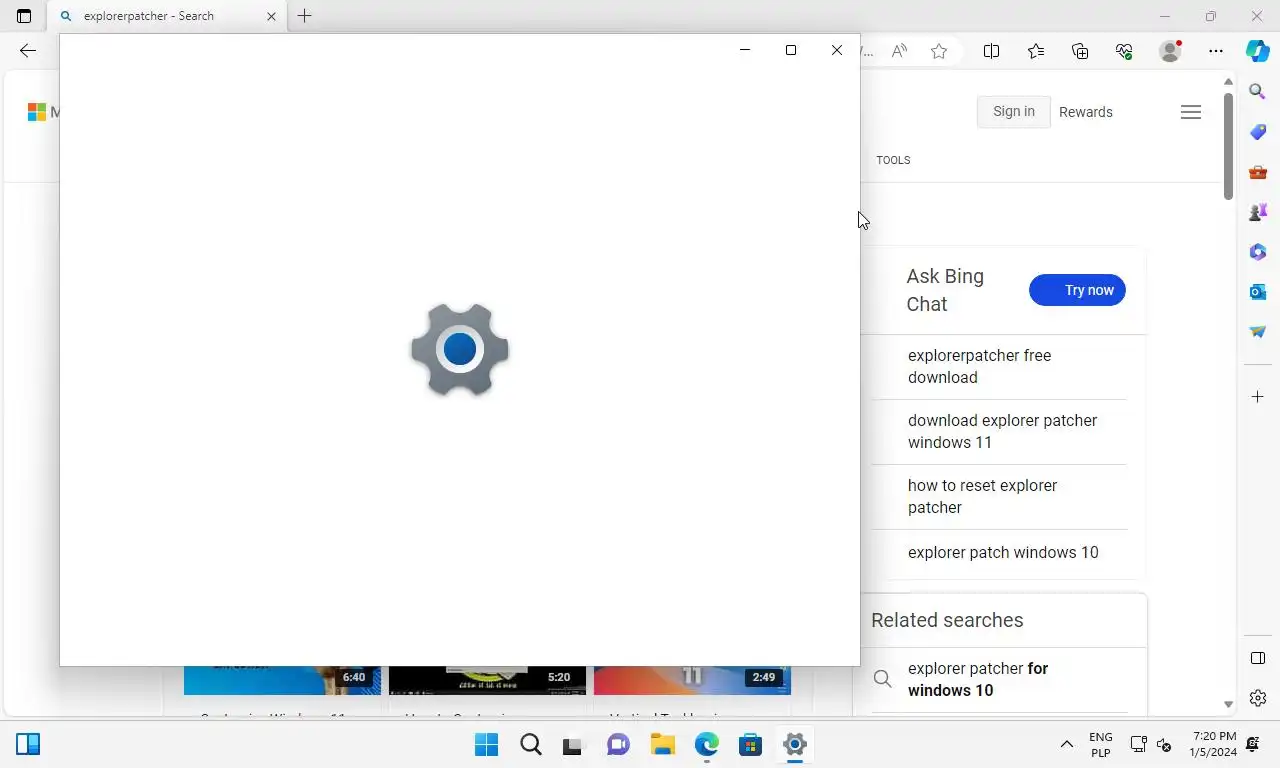This screenshot has width=1280, height=768.
Task: Open the video thumbnail with 6:40 duration
Action: click(282, 680)
